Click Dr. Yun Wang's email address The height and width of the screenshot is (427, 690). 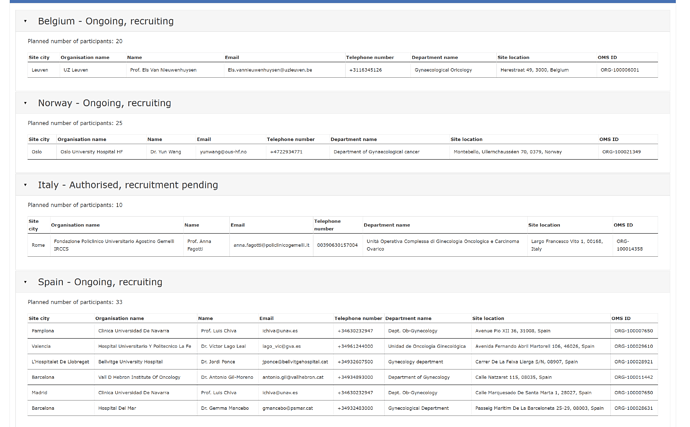[x=223, y=152]
